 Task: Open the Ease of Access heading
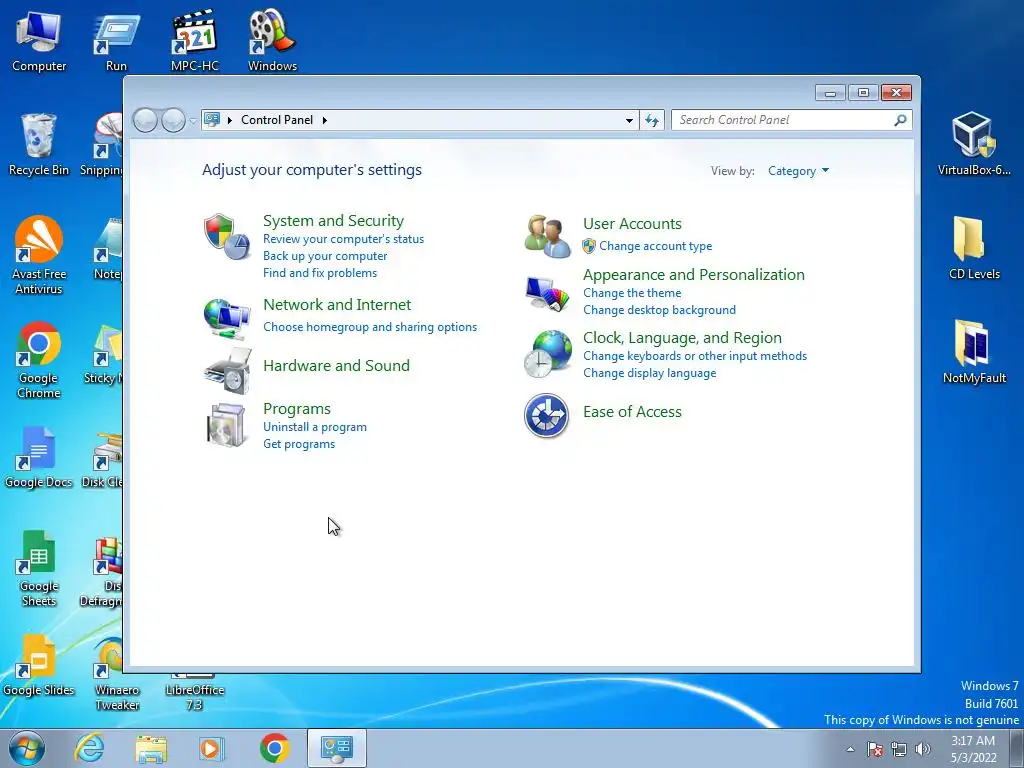[632, 412]
